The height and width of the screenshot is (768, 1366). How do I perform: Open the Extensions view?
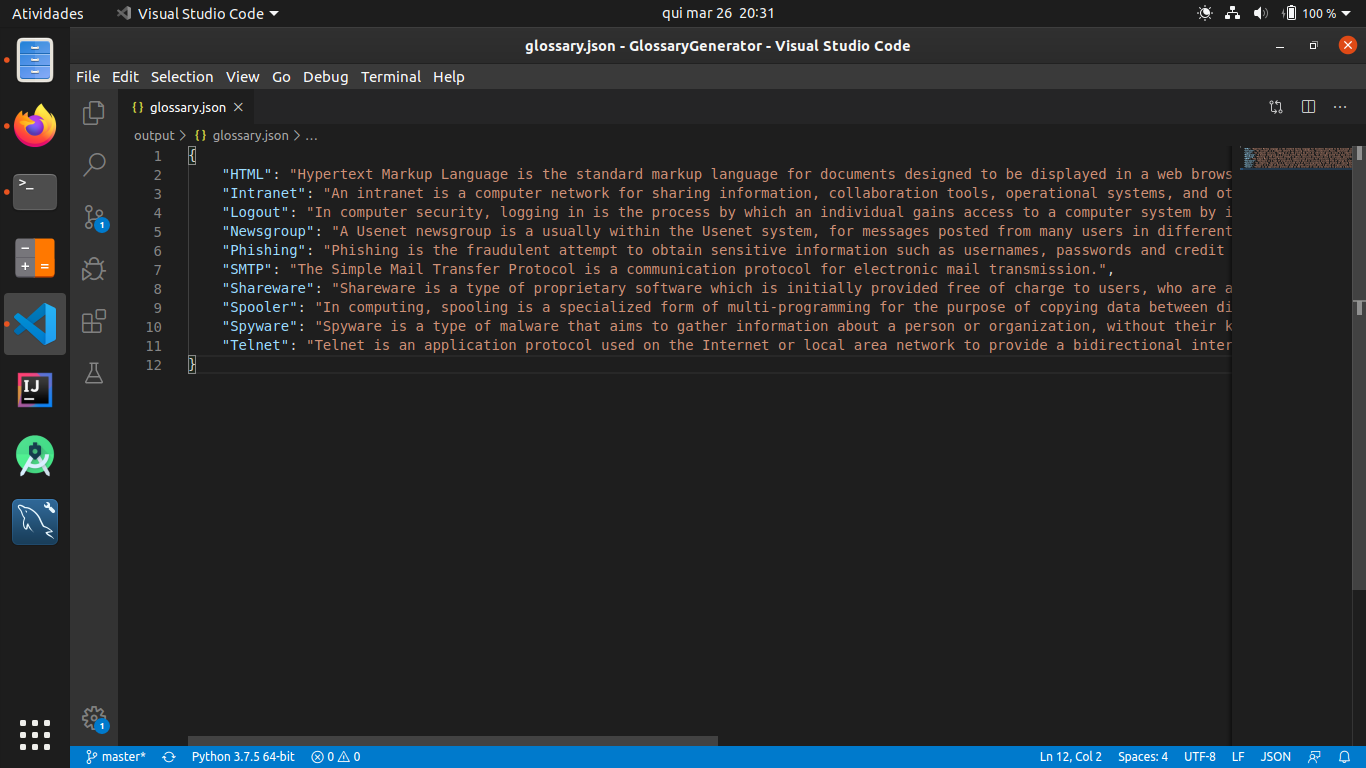[94, 321]
